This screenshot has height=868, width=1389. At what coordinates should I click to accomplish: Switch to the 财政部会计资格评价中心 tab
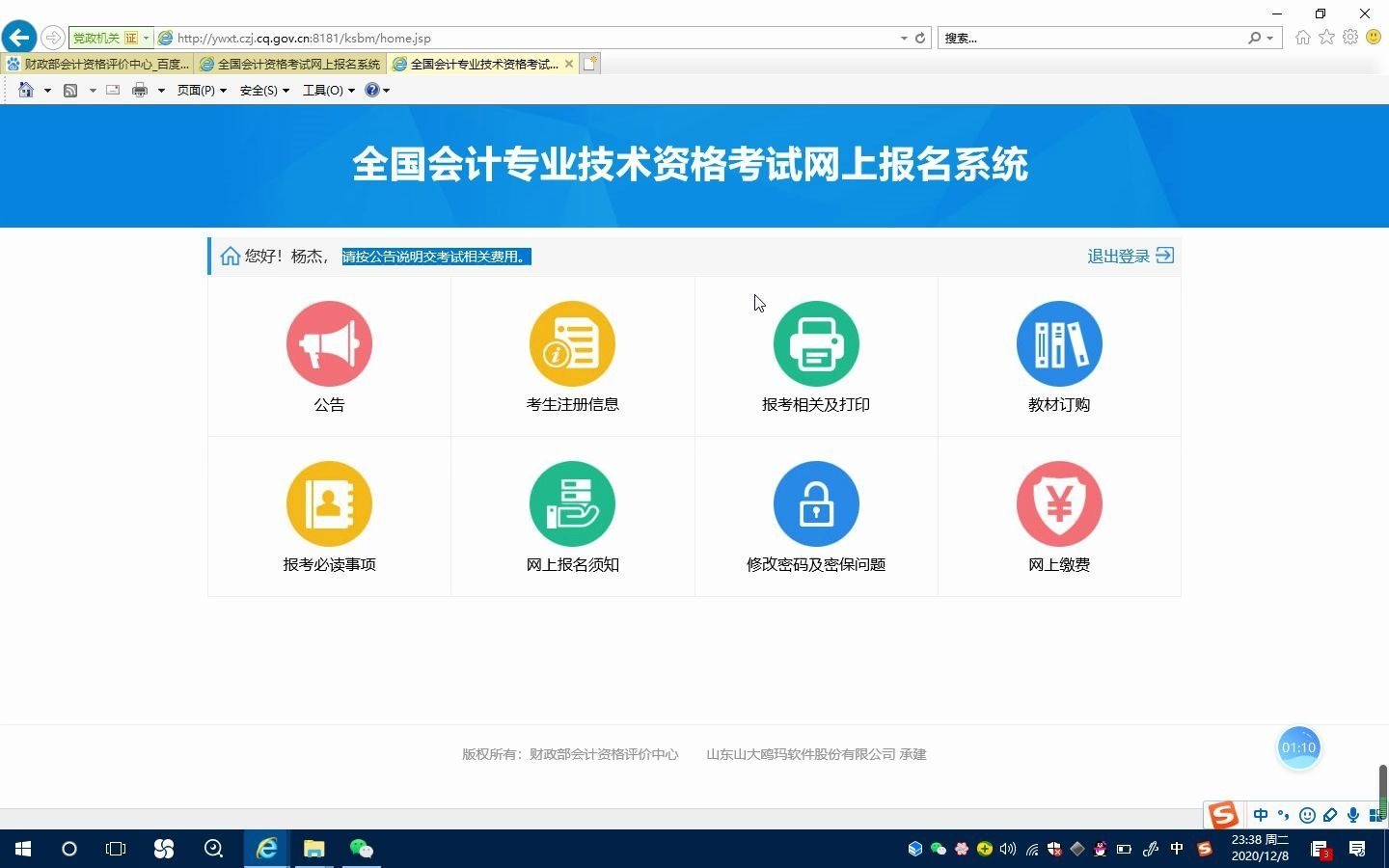96,64
